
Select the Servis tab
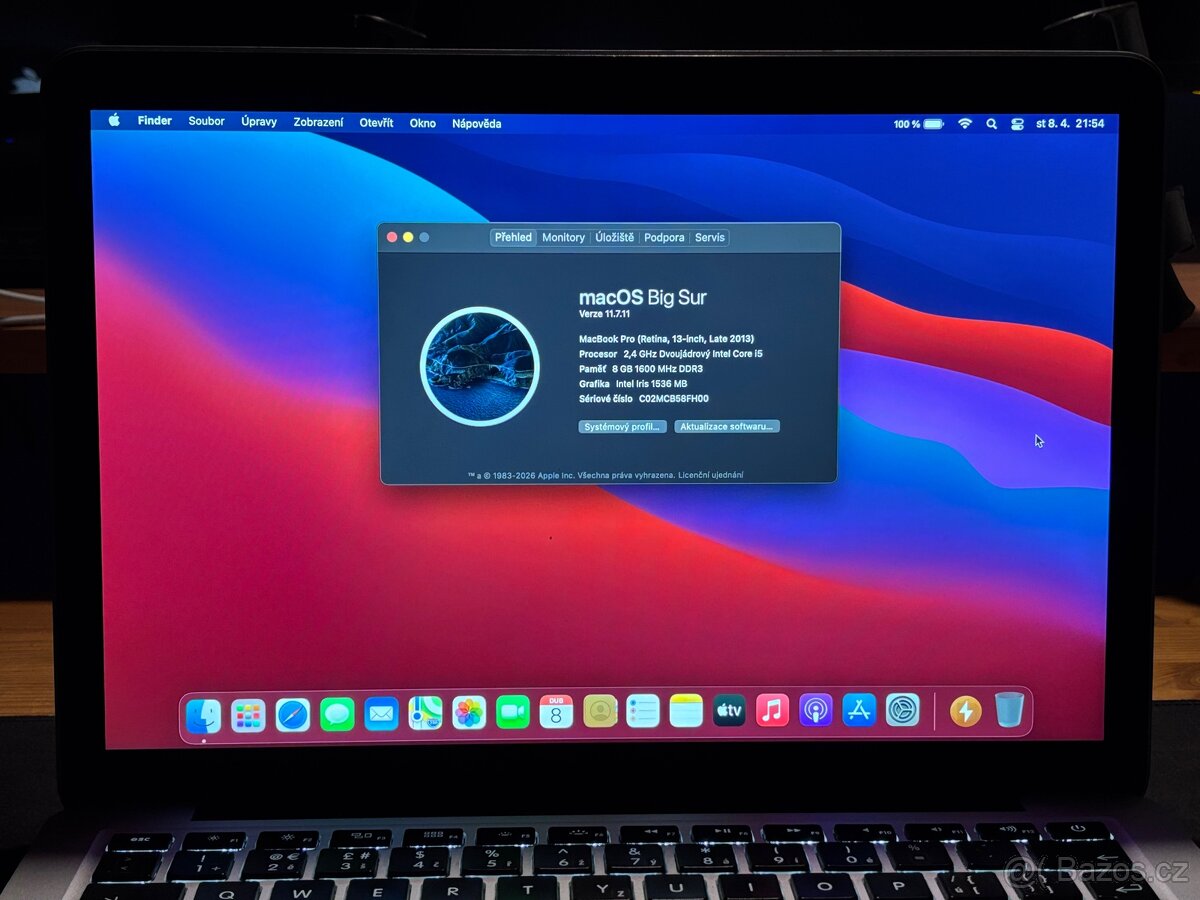[x=709, y=237]
